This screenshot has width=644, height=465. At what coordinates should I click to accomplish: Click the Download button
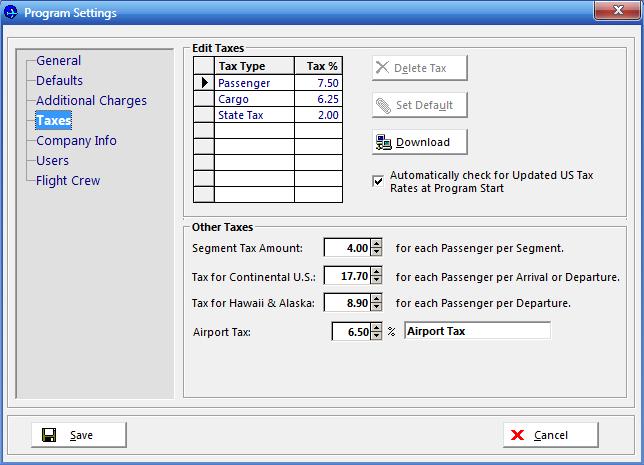[420, 142]
